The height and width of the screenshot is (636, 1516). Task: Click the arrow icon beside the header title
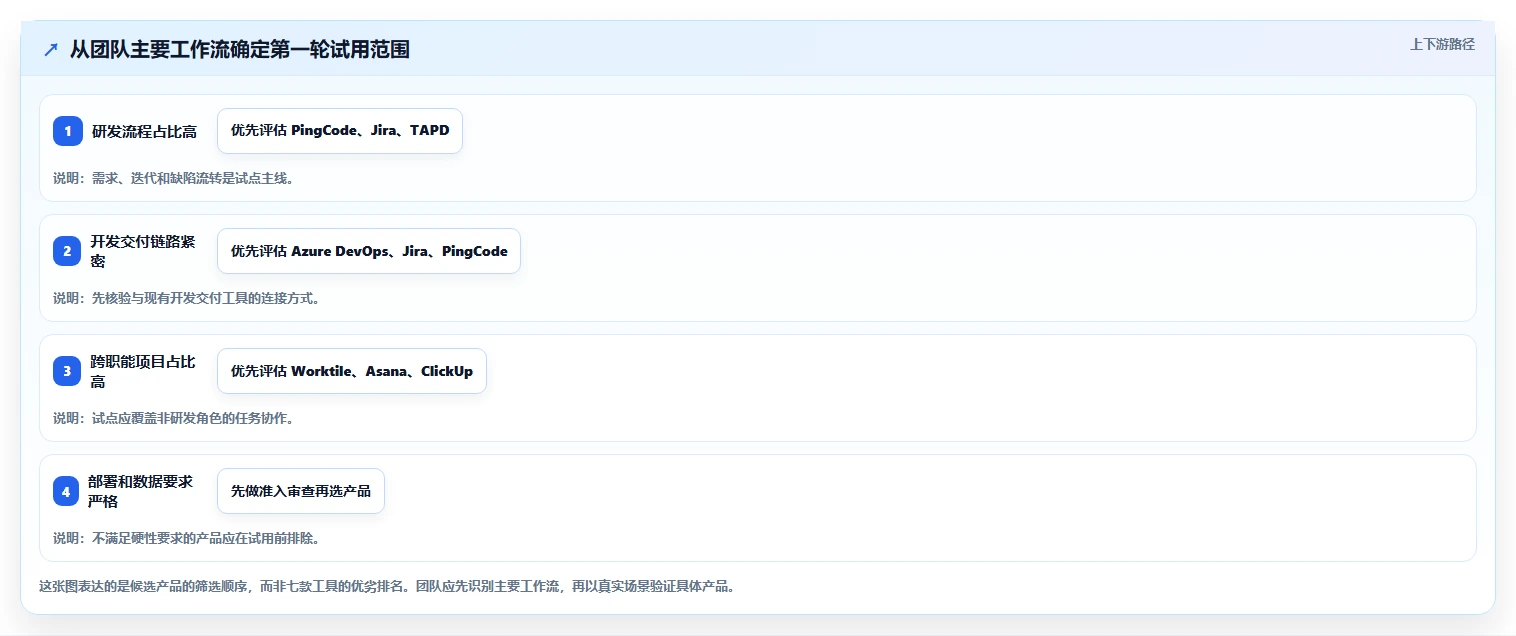[51, 50]
